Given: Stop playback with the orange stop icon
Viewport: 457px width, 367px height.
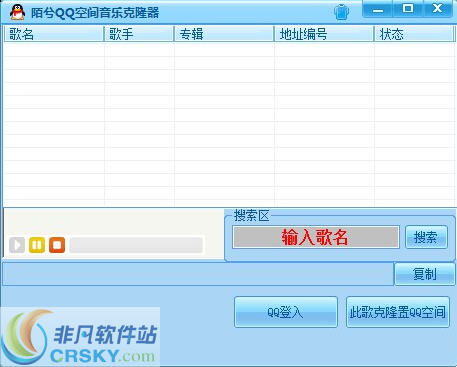Looking at the screenshot, I should [57, 245].
